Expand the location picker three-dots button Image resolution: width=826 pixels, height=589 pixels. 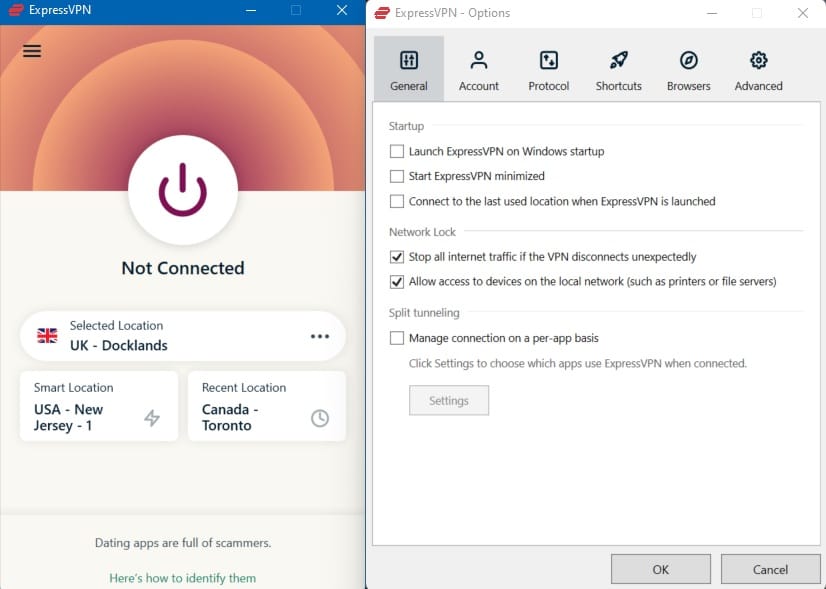coord(320,336)
